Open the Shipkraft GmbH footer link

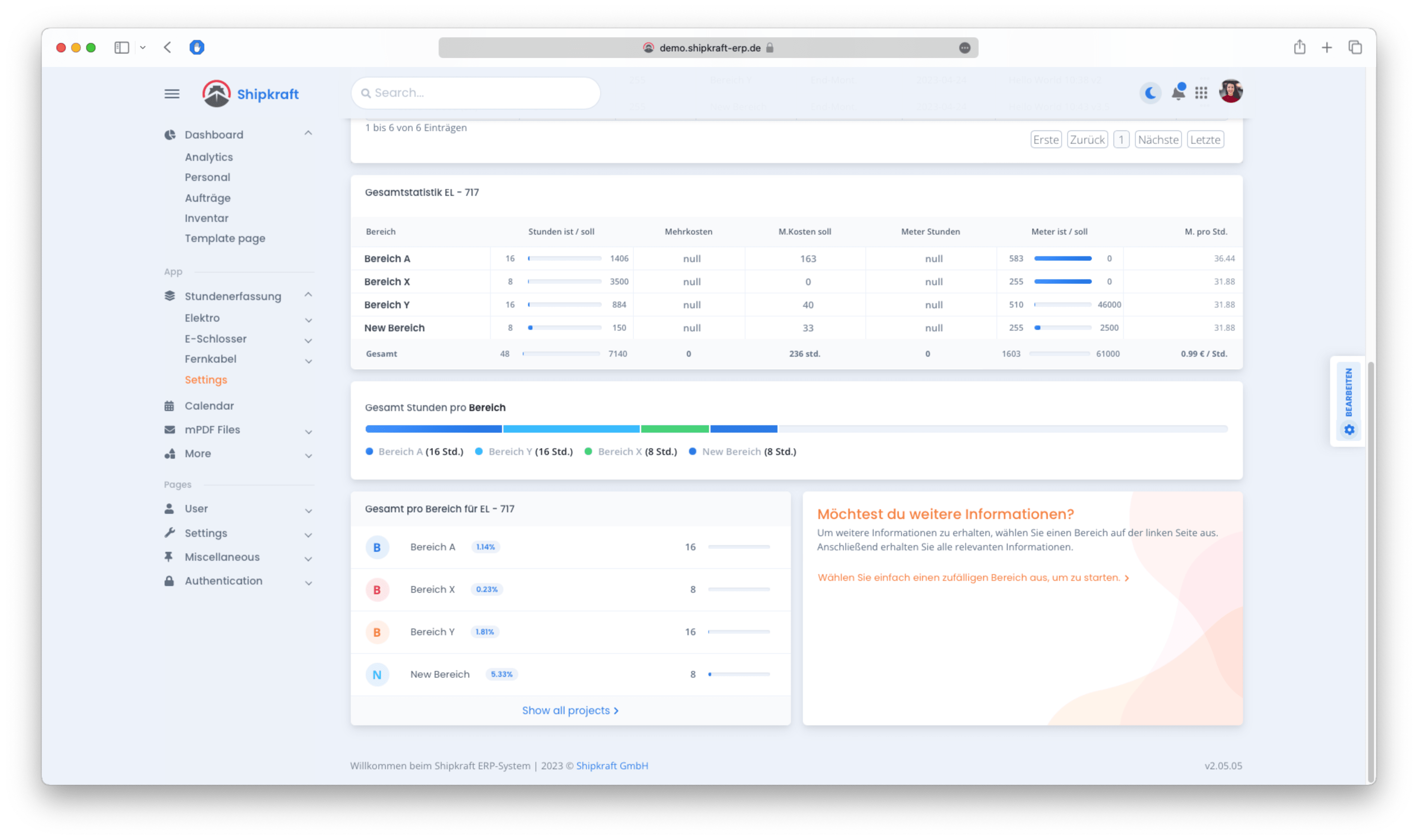(612, 765)
